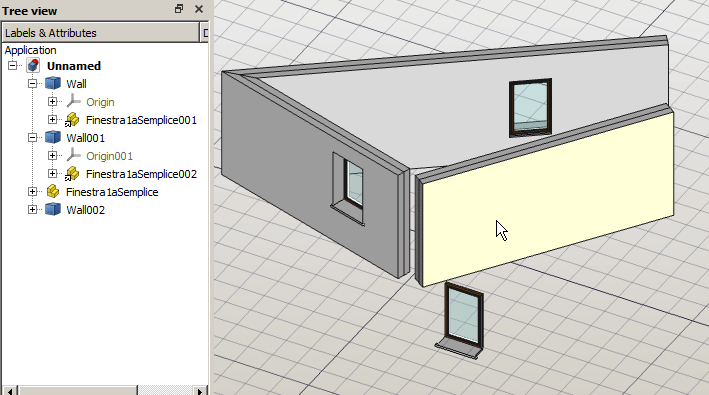Click the axis icon beside Origin001
This screenshot has height=395, width=709.
tap(73, 155)
